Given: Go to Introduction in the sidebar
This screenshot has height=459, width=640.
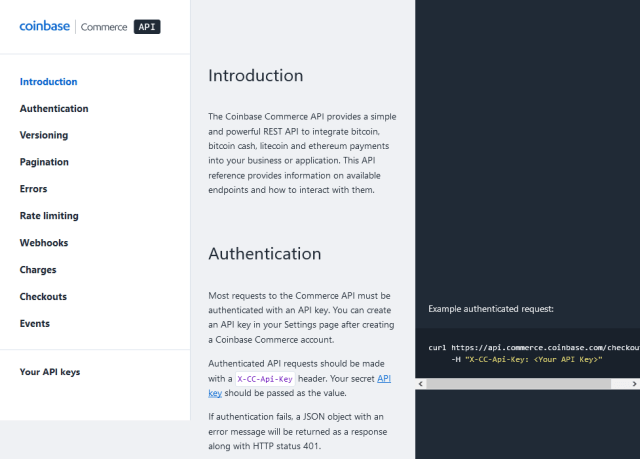Looking at the screenshot, I should pos(48,82).
